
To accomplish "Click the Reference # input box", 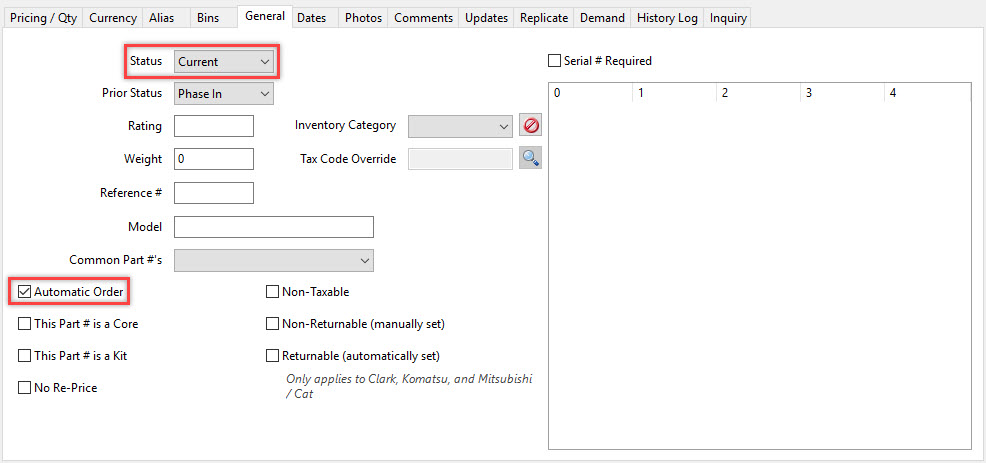I will (214, 193).
